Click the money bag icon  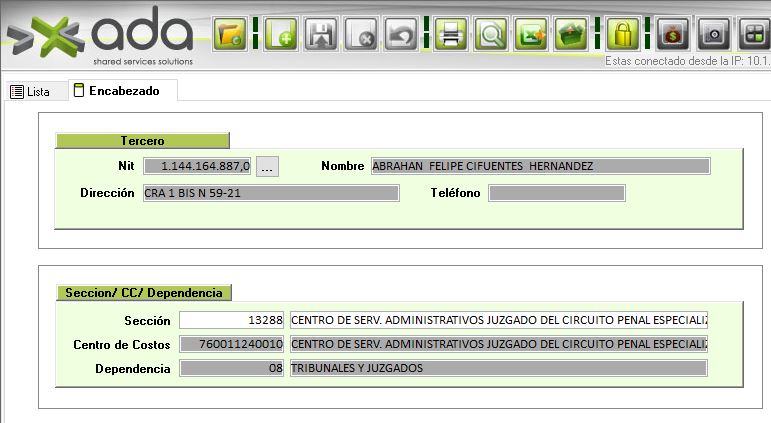[673, 34]
